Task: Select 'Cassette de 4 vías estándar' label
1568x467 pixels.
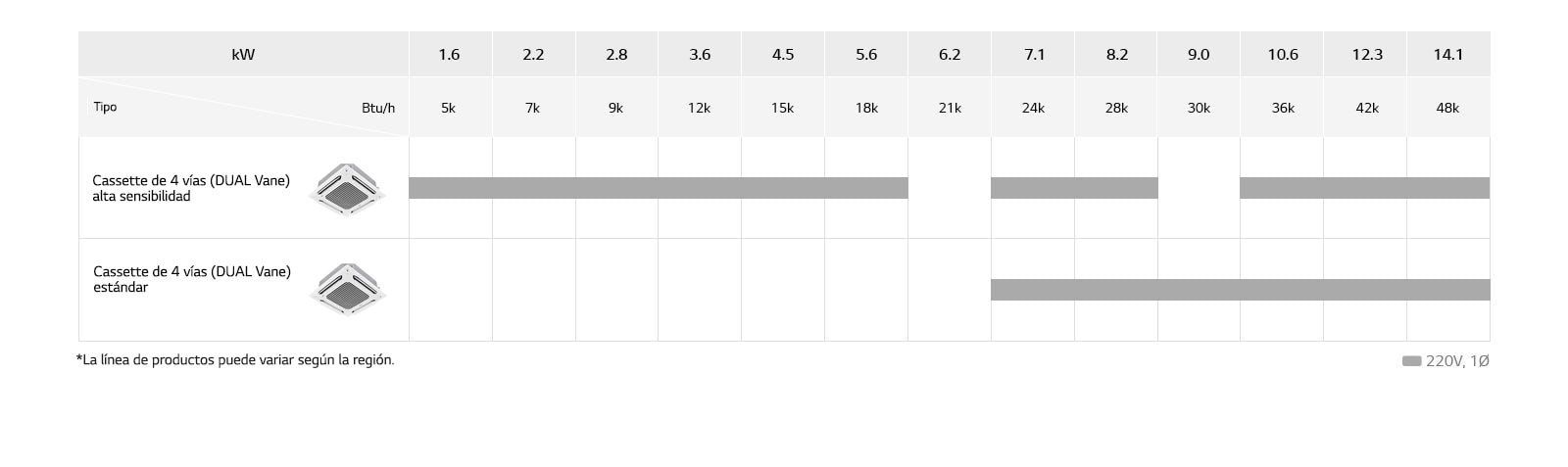Action: (192, 279)
